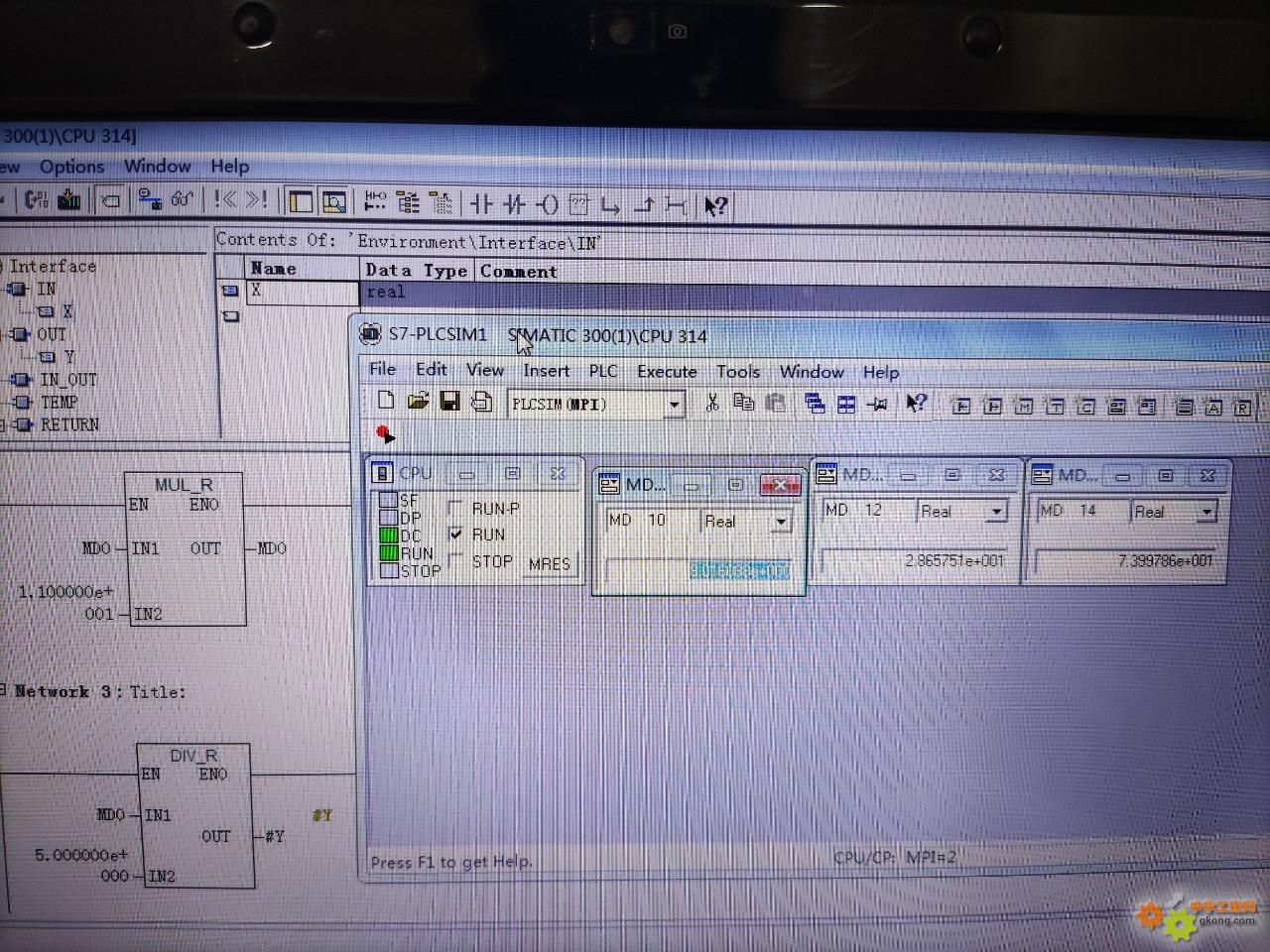The height and width of the screenshot is (952, 1270).
Task: Click New PLC icon in PLCSIM toolbar
Action: click(387, 401)
